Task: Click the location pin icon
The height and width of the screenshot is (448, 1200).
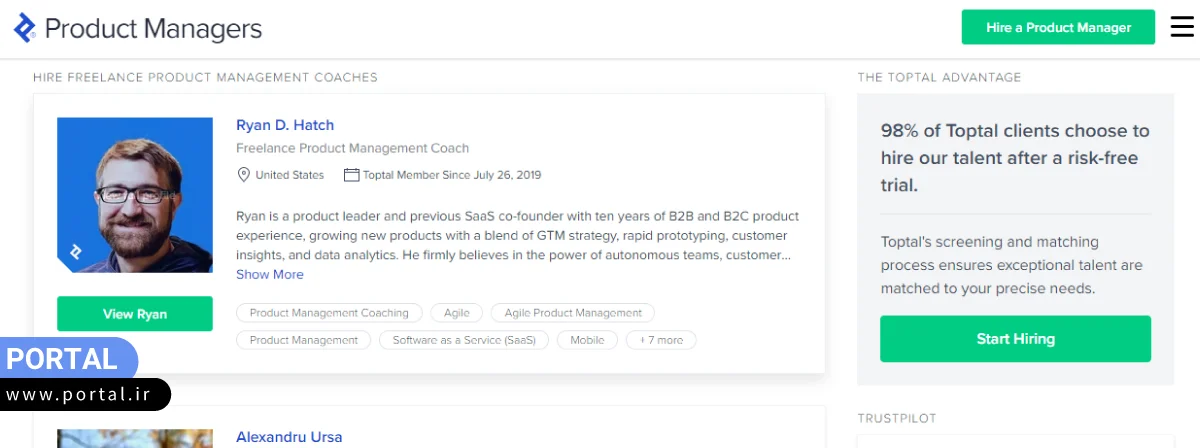Action: tap(243, 175)
